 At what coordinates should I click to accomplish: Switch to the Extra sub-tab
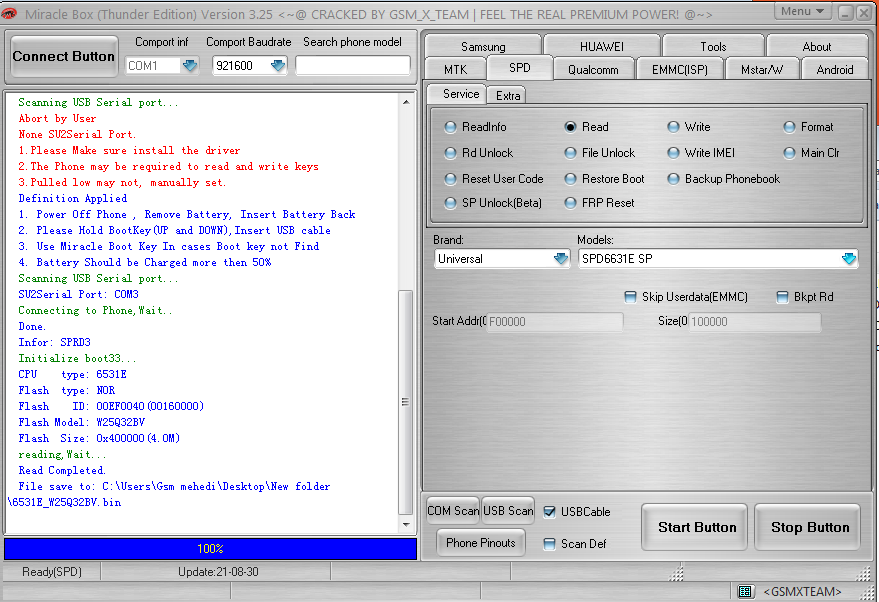[508, 95]
